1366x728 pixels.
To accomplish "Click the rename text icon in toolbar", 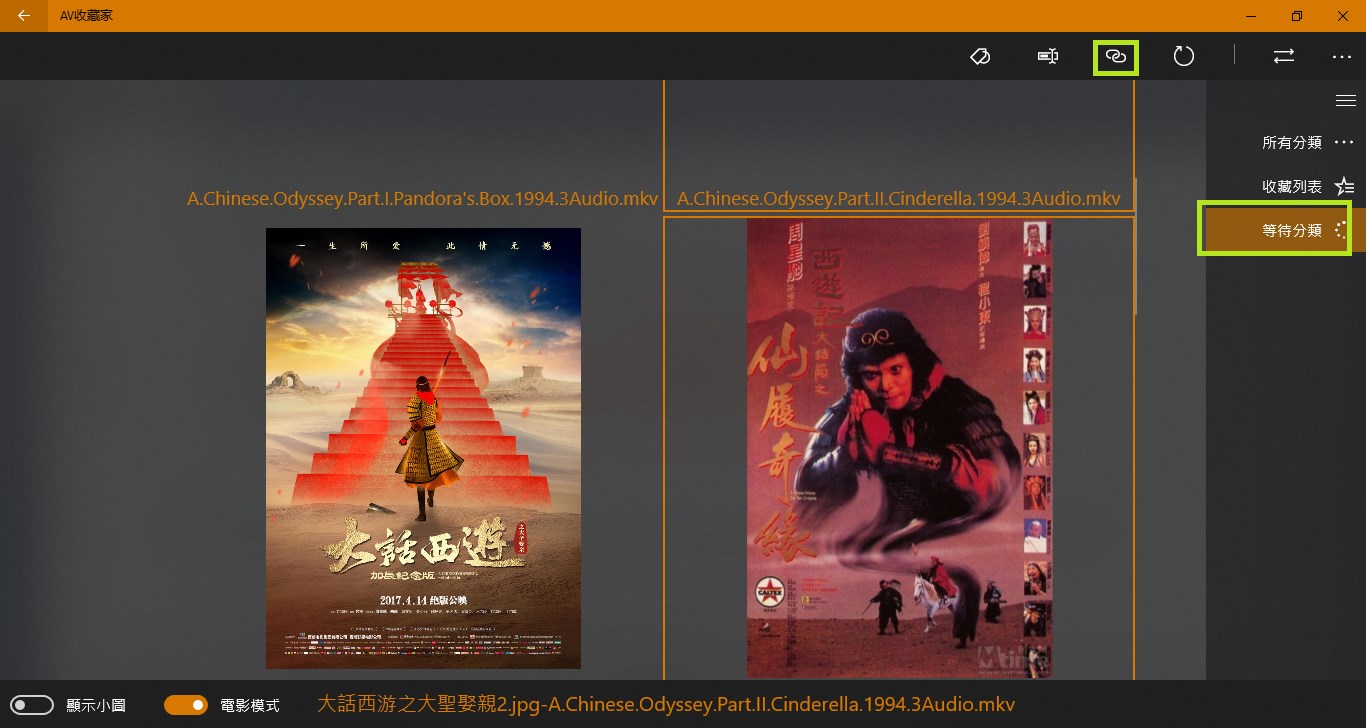I will [1047, 57].
